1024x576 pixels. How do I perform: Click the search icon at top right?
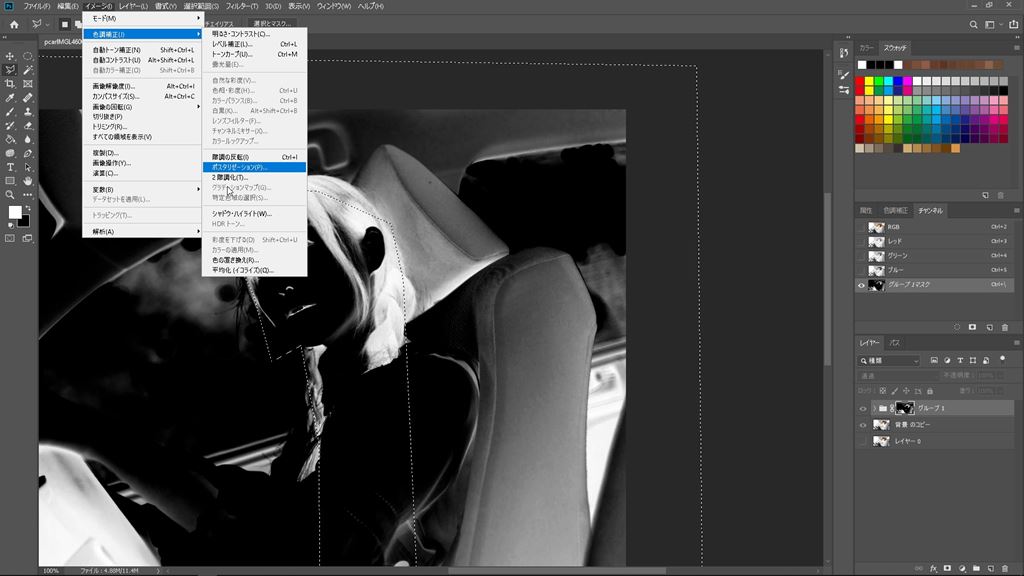coord(973,24)
